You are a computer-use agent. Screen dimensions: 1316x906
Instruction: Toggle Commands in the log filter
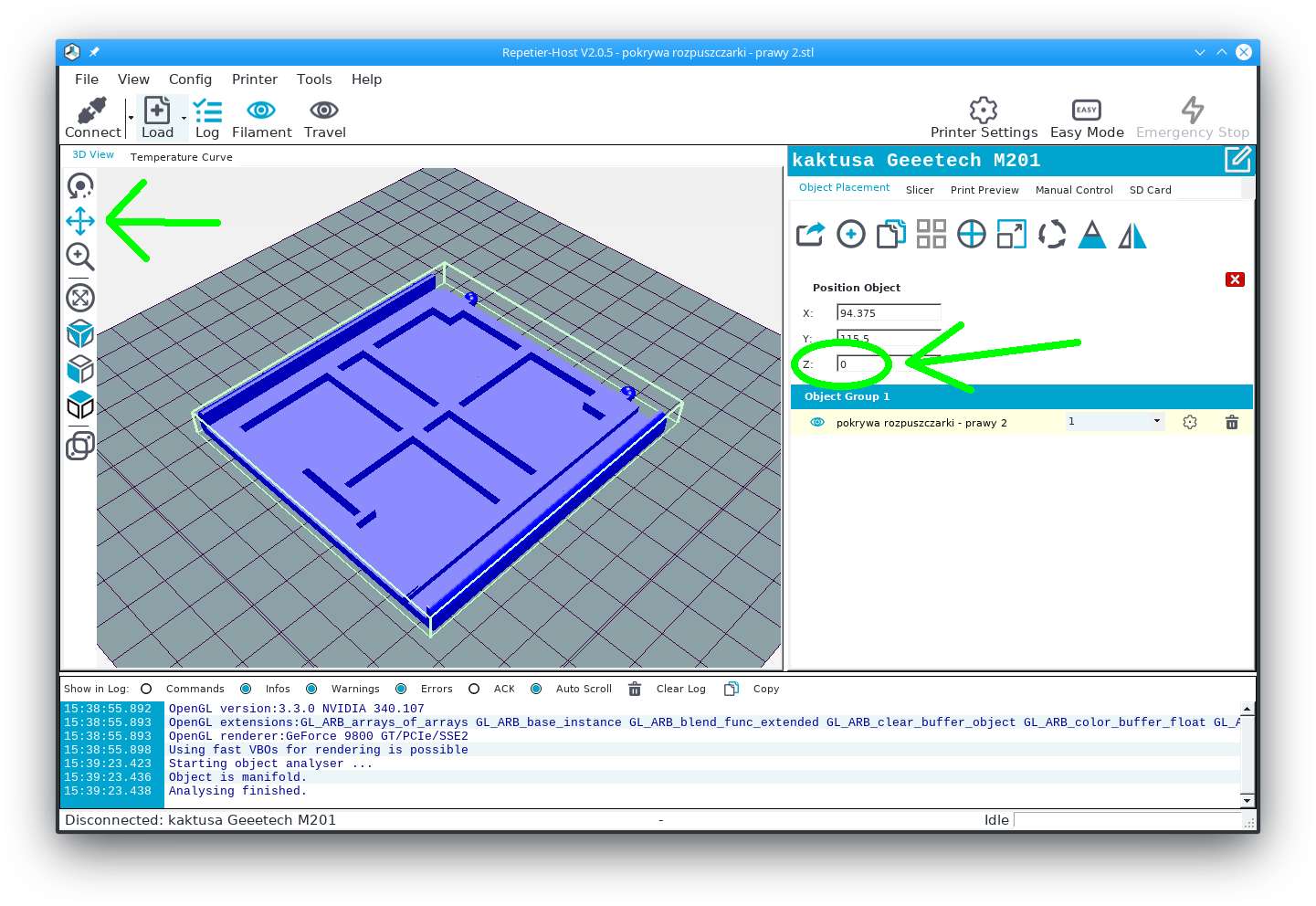[x=146, y=689]
